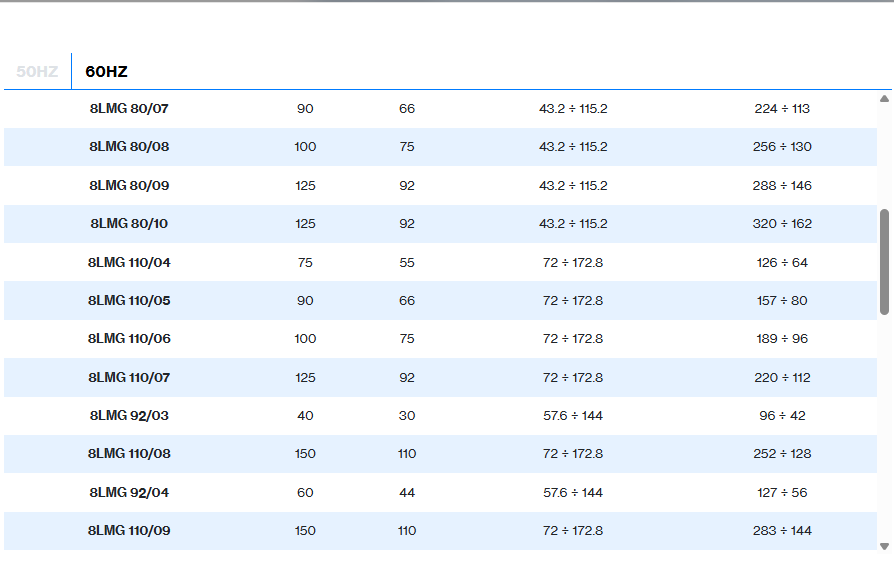This screenshot has width=894, height=567.
Task: Click the table's vertical scrollbar thumb
Action: pos(884,262)
